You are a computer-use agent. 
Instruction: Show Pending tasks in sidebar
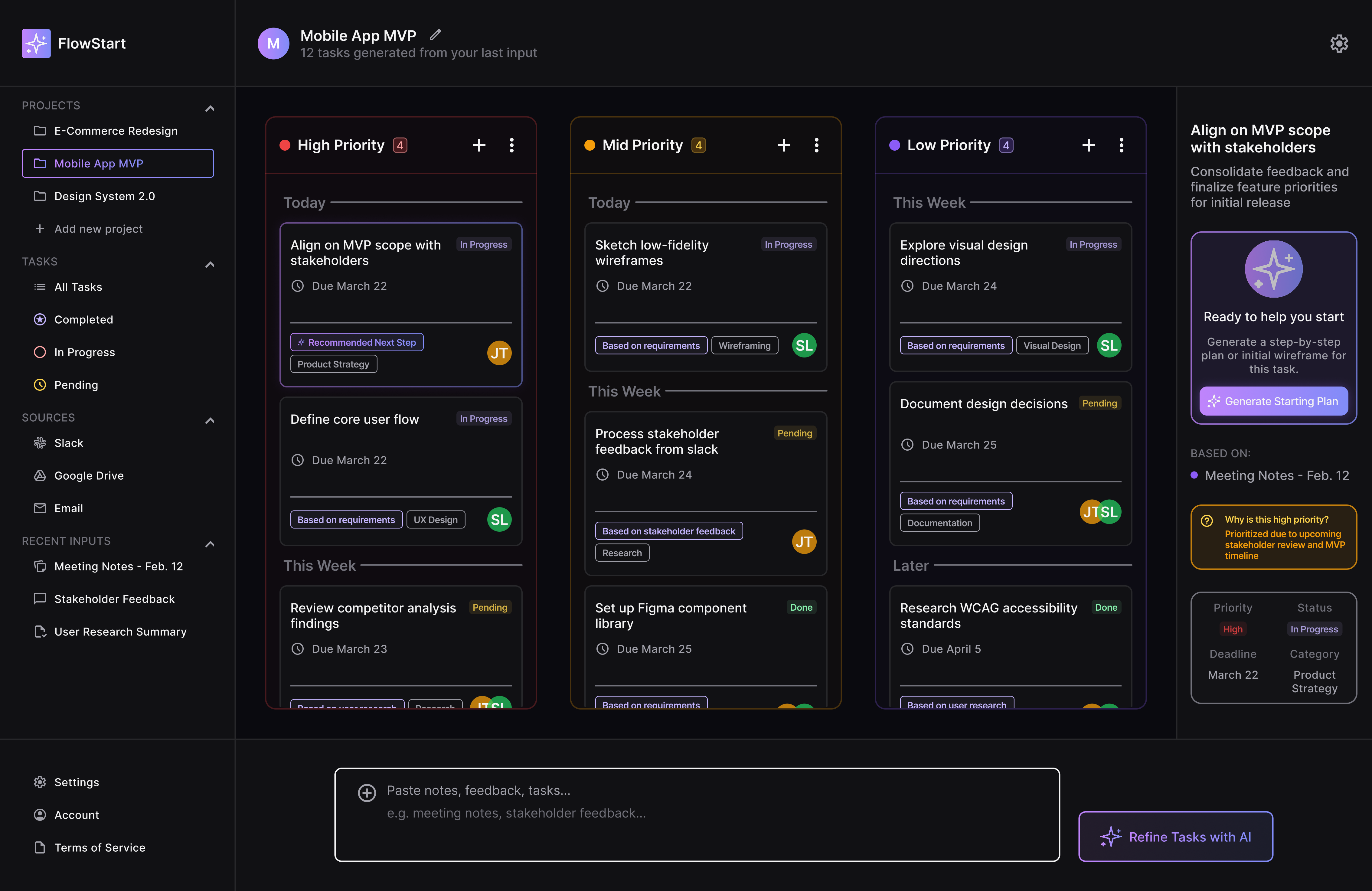(76, 384)
